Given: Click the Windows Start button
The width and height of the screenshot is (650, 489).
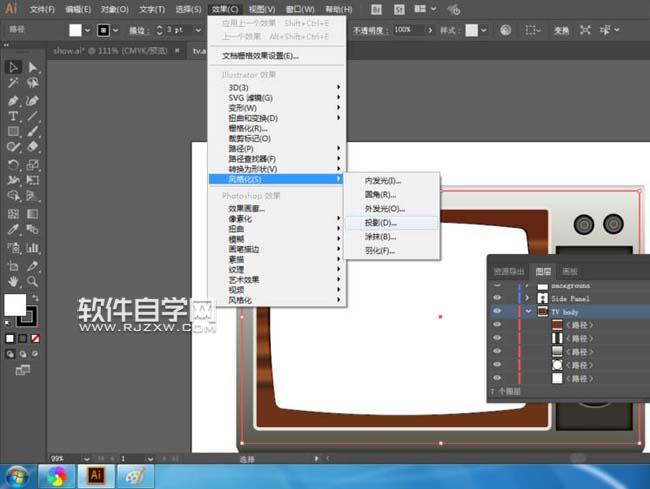Looking at the screenshot, I should (x=16, y=476).
